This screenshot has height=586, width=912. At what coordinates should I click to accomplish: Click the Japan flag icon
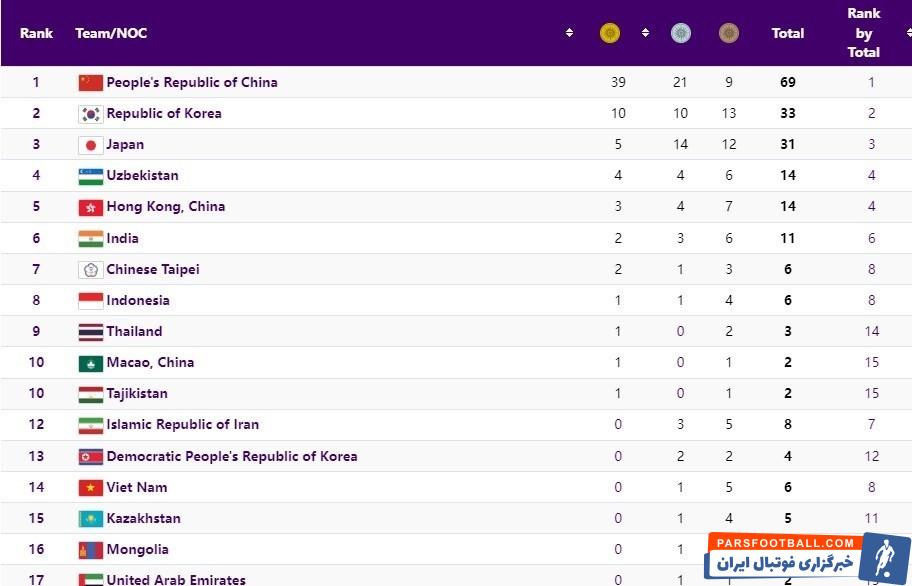(x=91, y=145)
